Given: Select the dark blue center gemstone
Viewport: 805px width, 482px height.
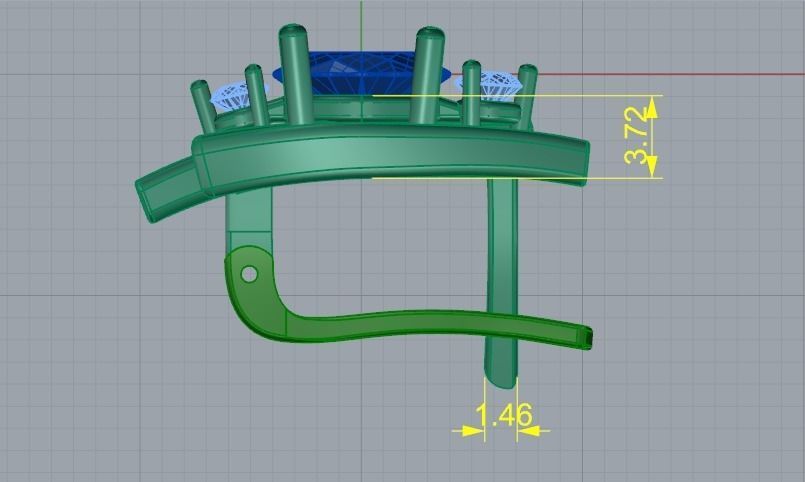Looking at the screenshot, I should coord(362,72).
